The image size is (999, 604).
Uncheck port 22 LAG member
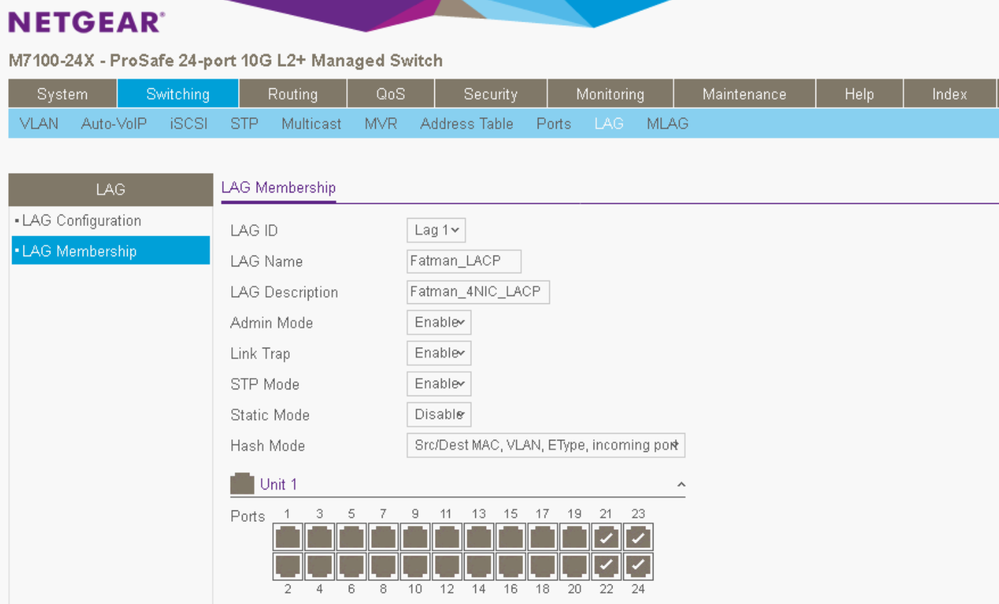(x=606, y=566)
